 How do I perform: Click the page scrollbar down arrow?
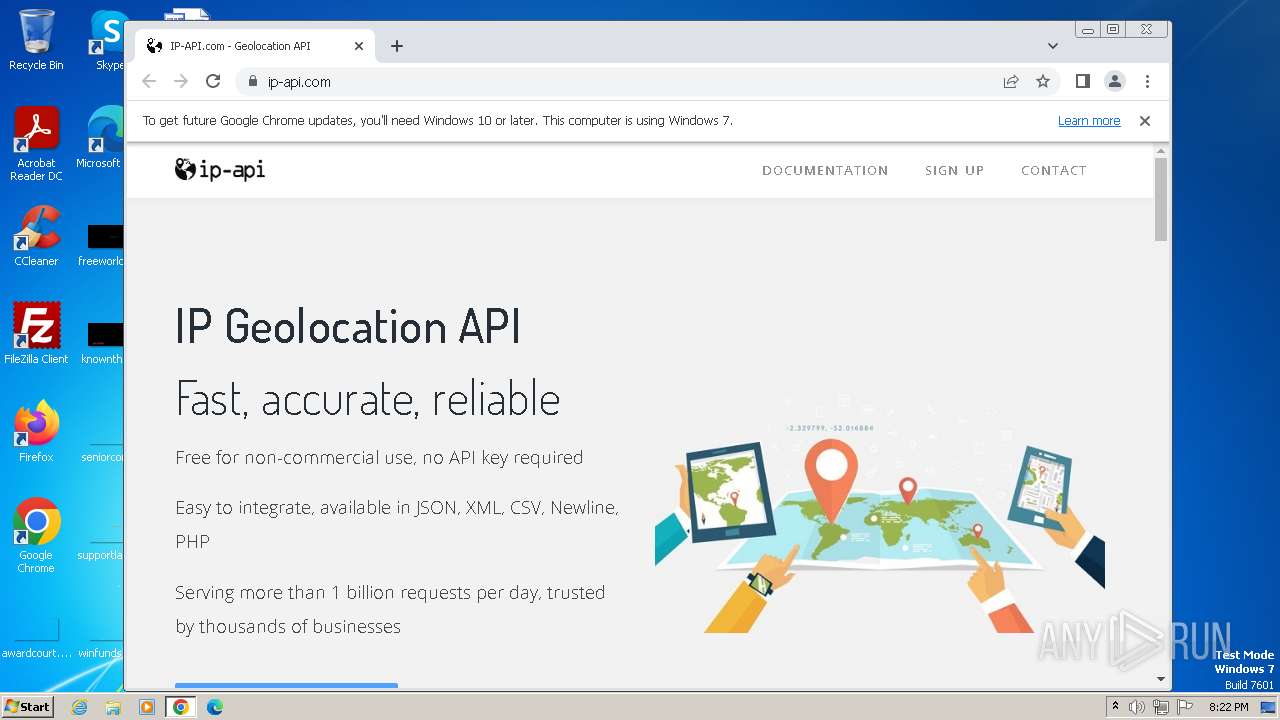tap(1161, 679)
